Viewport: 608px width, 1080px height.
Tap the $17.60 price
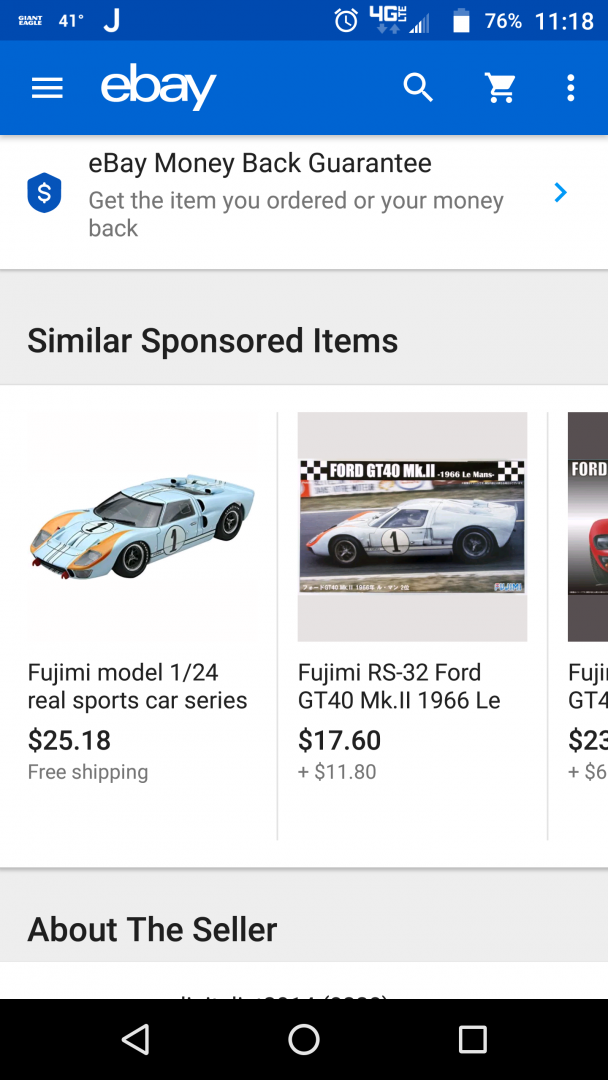[339, 740]
